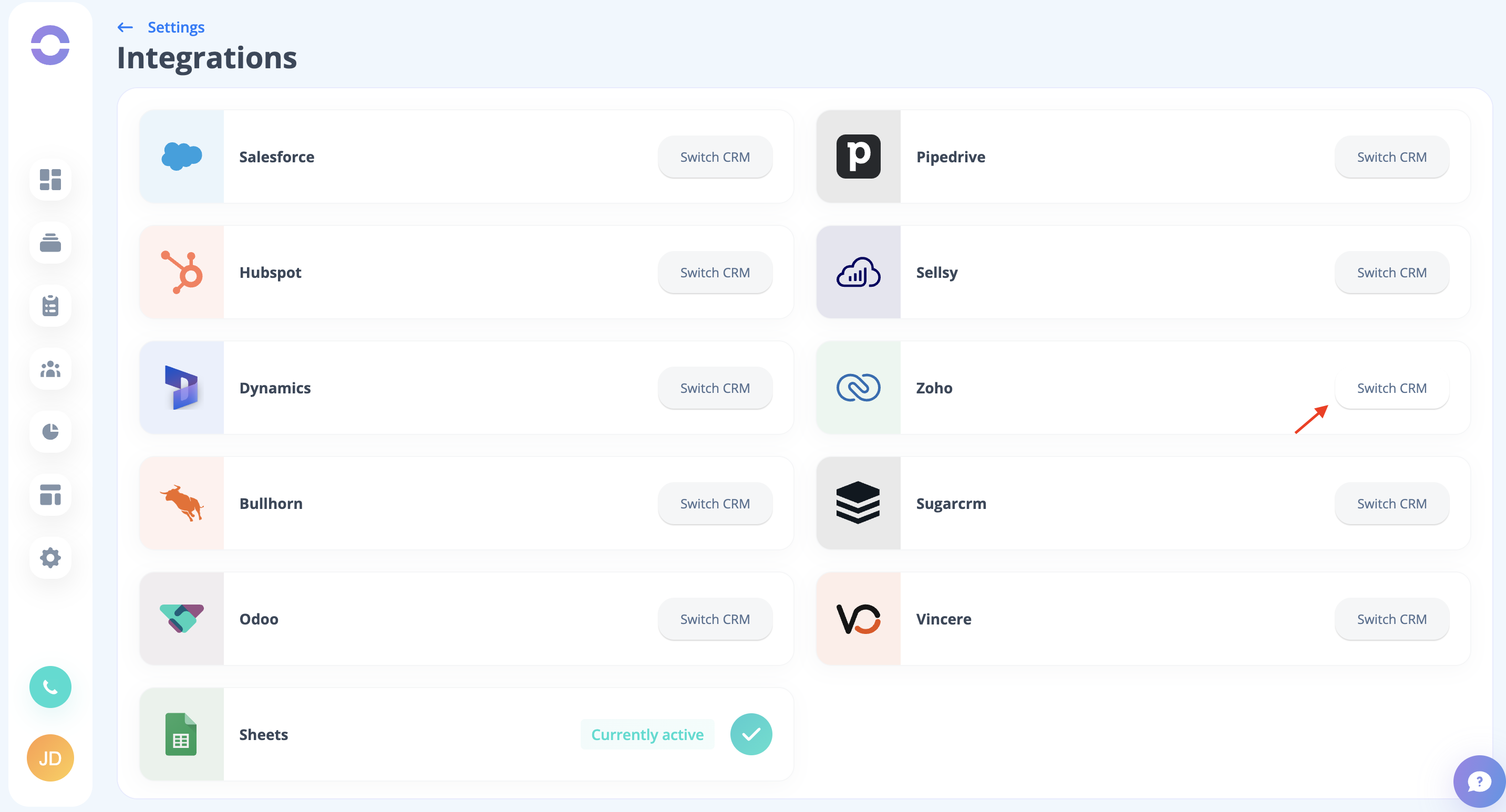
Task: Click the layout template sidebar icon
Action: (x=50, y=495)
